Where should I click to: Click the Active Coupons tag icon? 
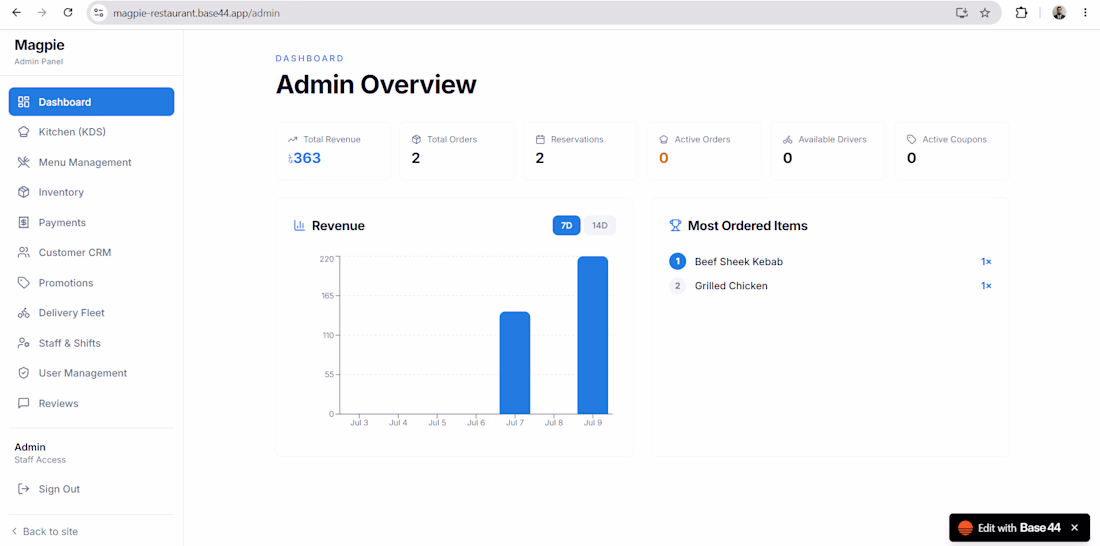[x=911, y=140]
